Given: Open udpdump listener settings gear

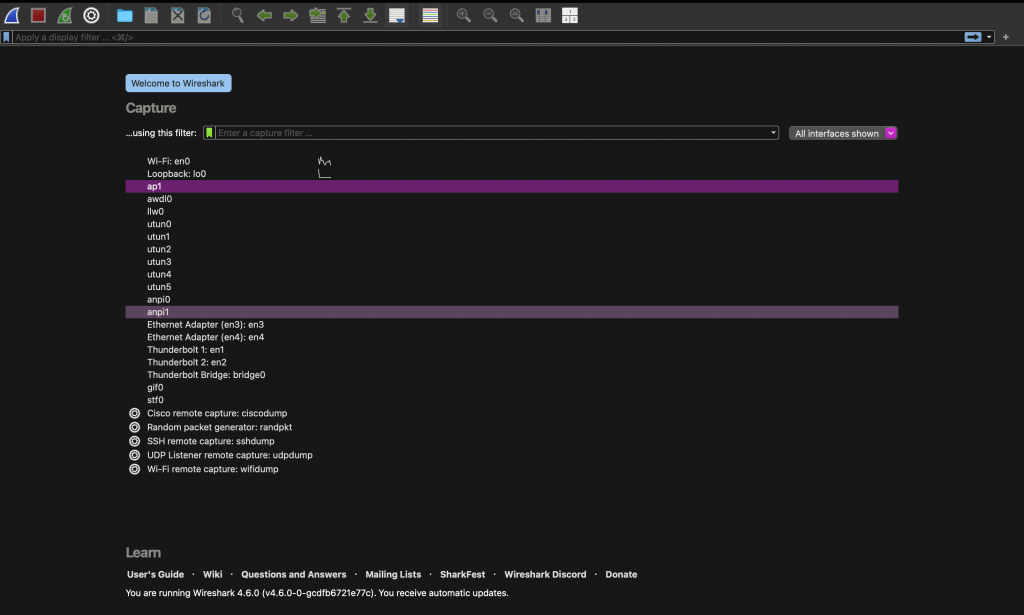Looking at the screenshot, I should pyautogui.click(x=135, y=455).
